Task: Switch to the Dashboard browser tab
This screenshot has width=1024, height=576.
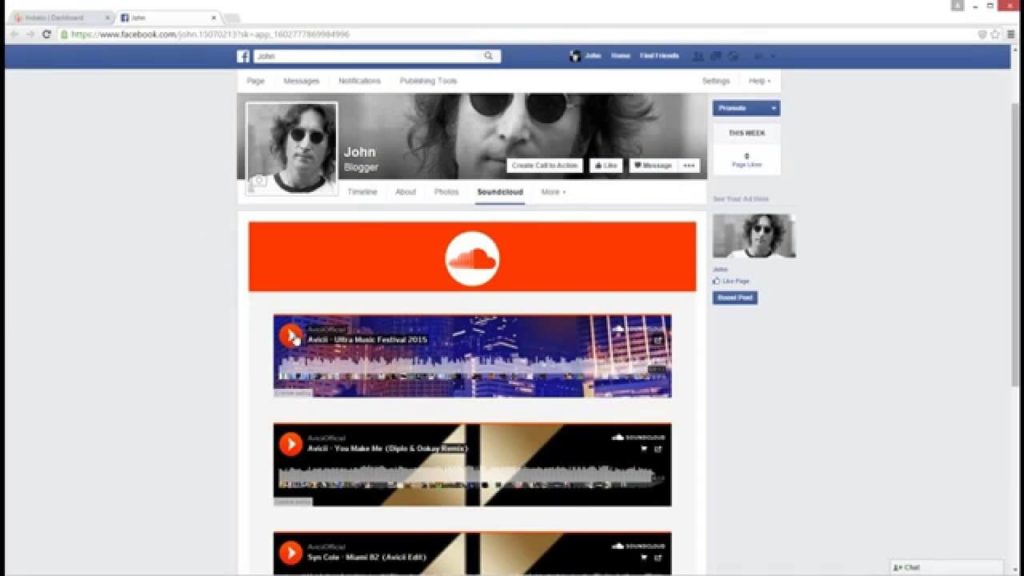Action: [x=60, y=18]
